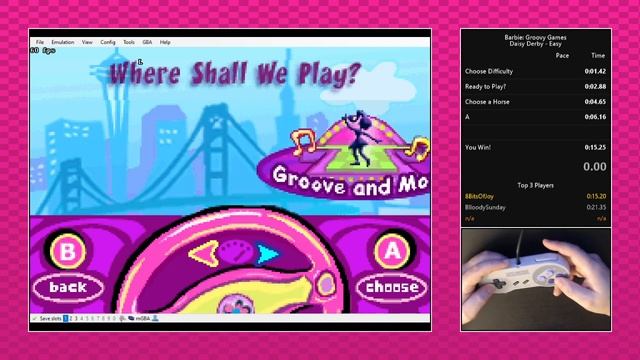Click the split time 0:06.16
640x360 pixels.
(x=595, y=117)
